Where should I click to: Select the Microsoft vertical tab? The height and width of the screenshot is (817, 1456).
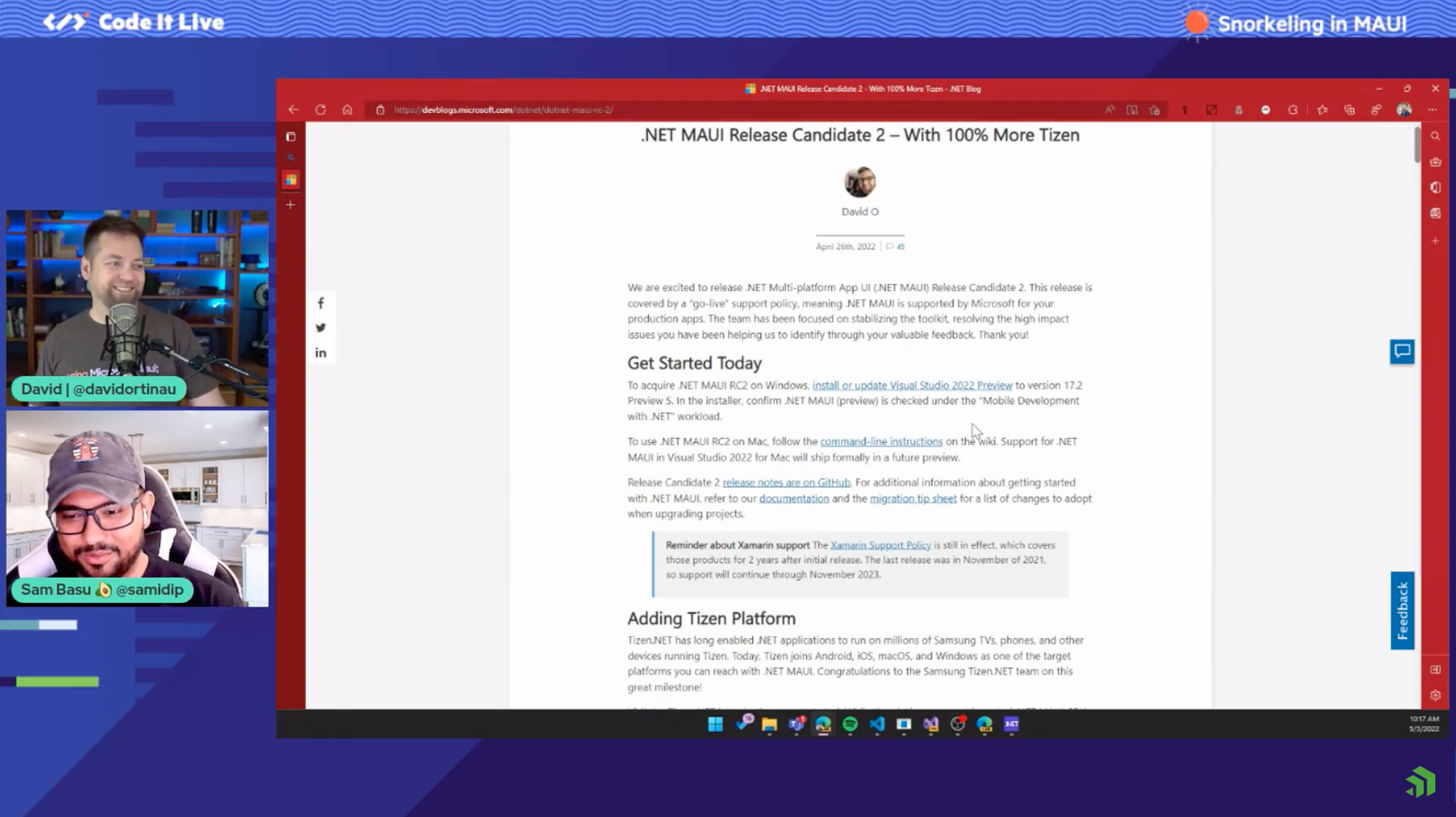tap(291, 180)
